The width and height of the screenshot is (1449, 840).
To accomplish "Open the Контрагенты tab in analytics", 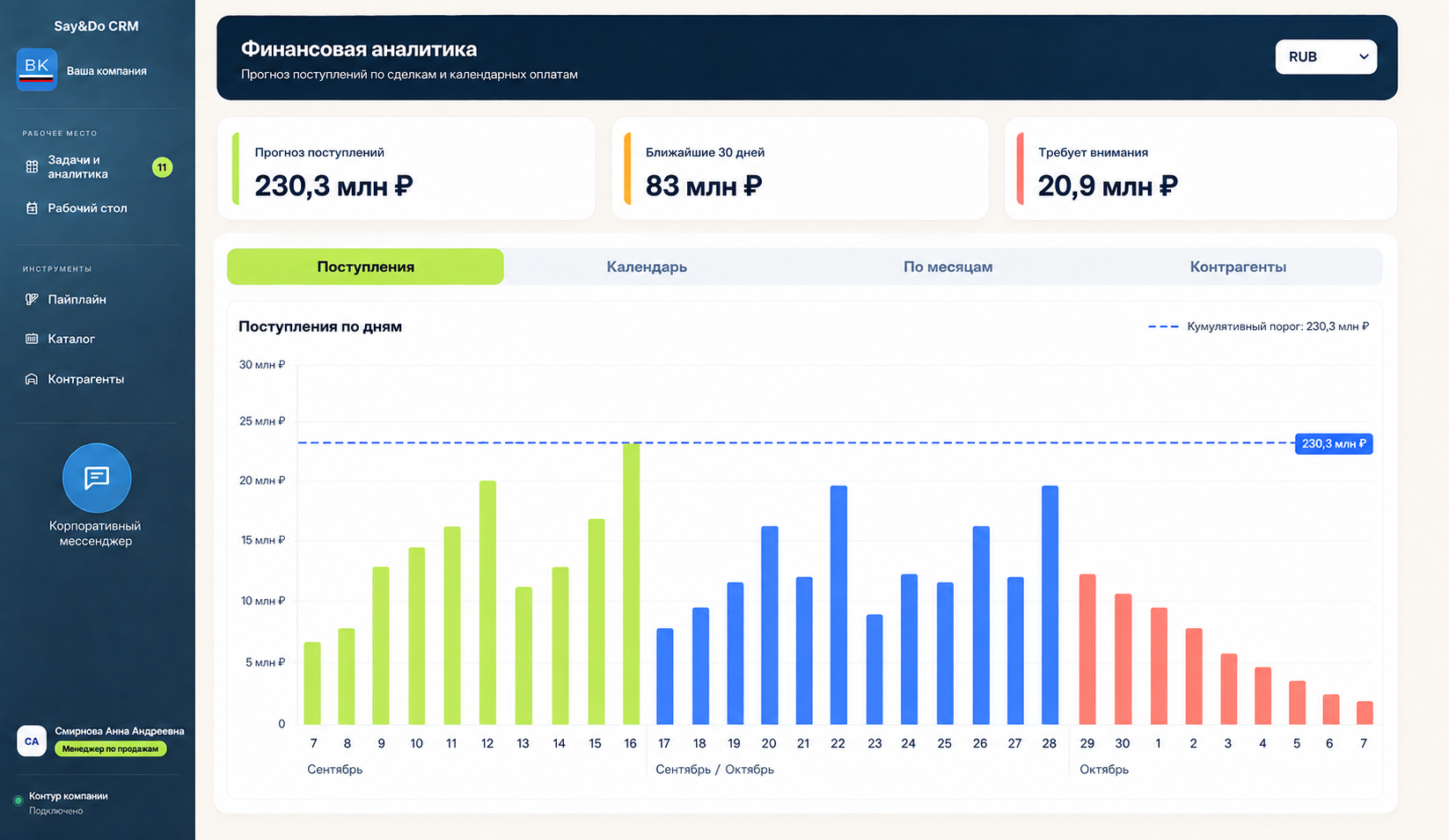I will 1238,267.
